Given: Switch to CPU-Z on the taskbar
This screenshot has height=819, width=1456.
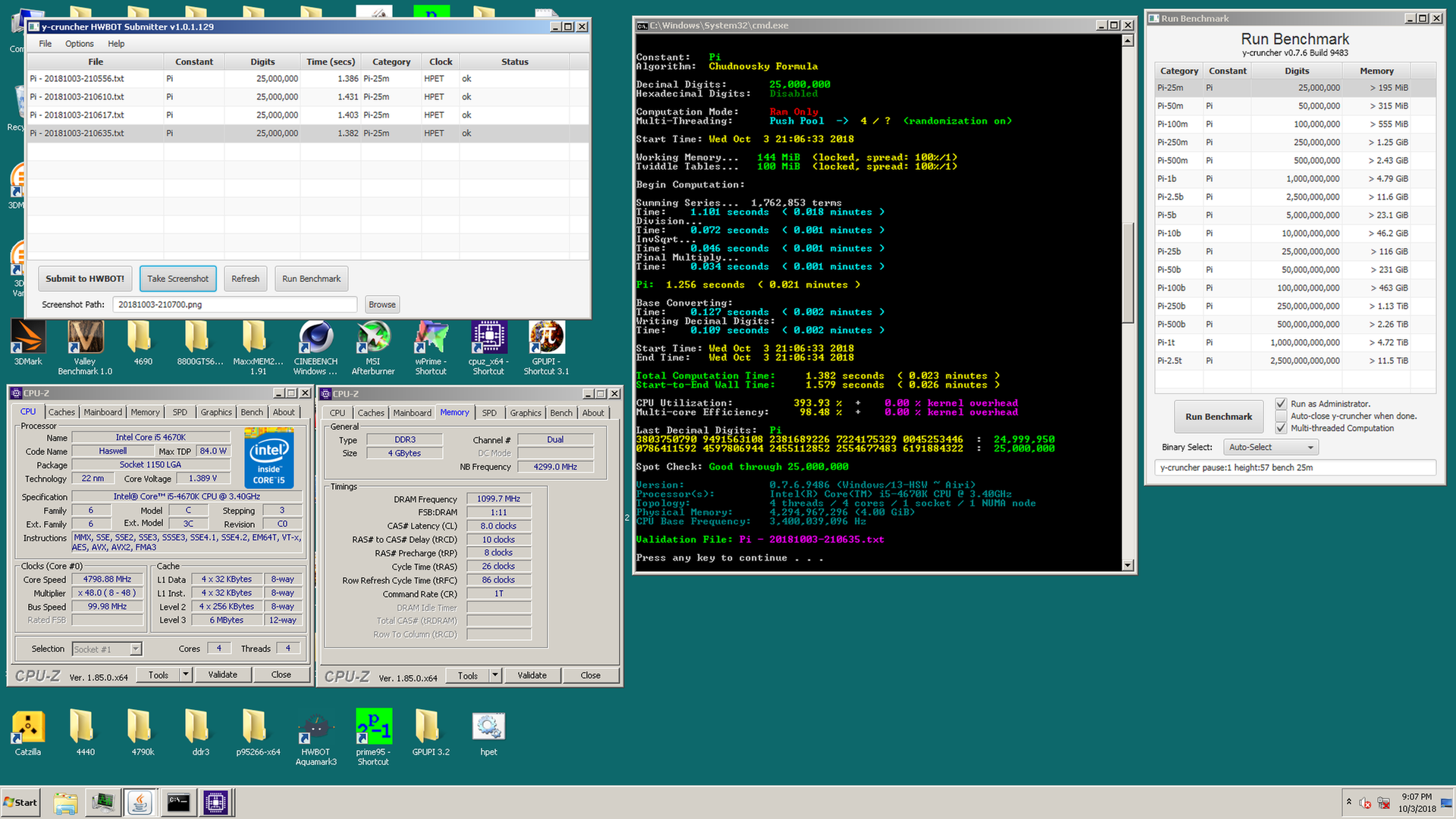Looking at the screenshot, I should pos(216,802).
